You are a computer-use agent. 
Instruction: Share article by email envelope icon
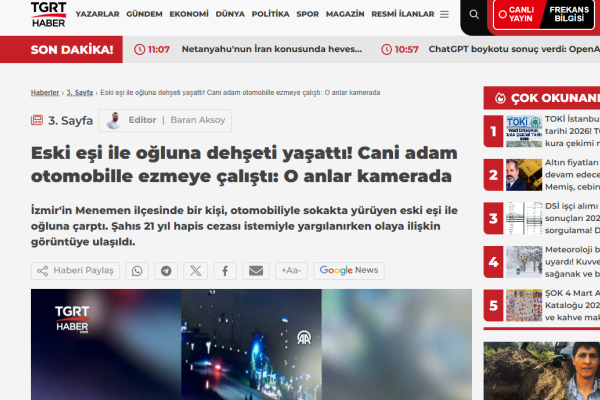point(256,271)
